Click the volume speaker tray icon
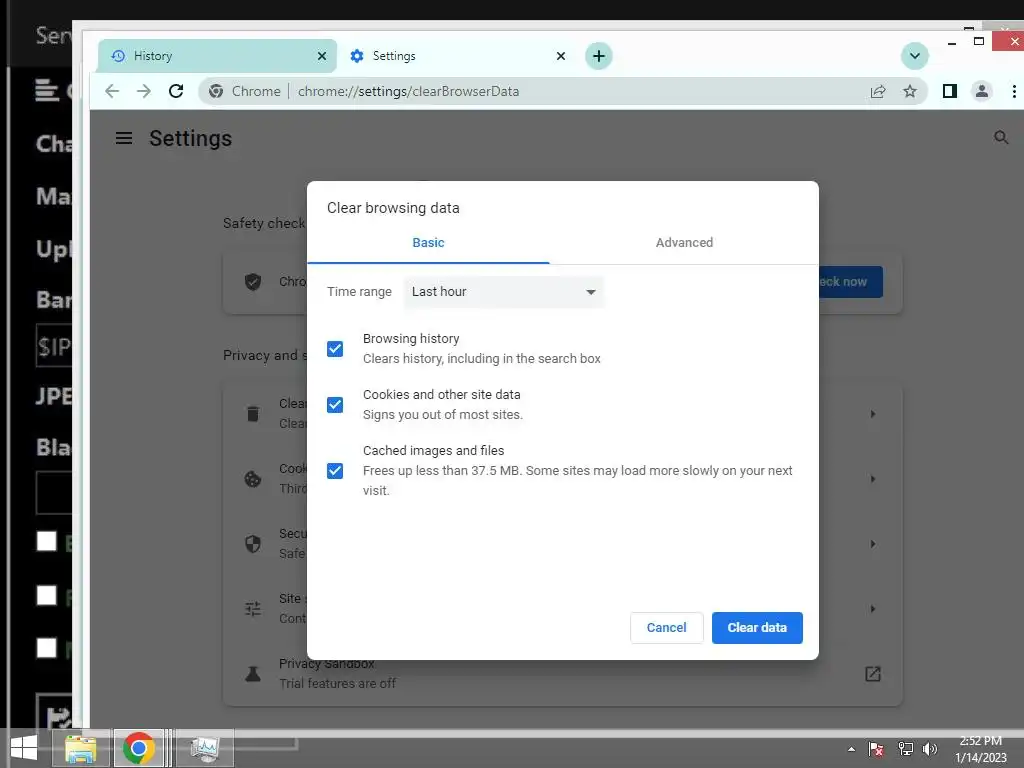Image resolution: width=1024 pixels, height=768 pixels. point(930,750)
